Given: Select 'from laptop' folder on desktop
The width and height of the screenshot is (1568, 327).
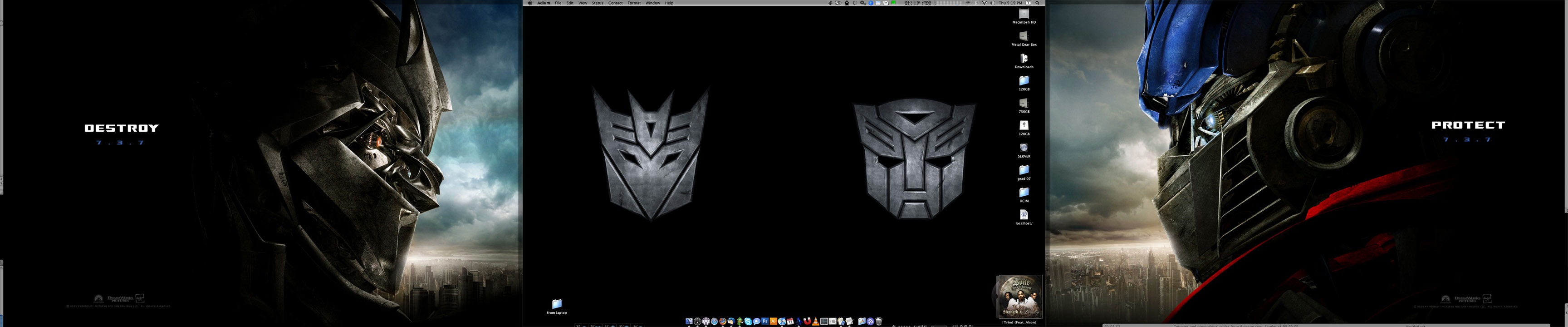Looking at the screenshot, I should click(556, 304).
